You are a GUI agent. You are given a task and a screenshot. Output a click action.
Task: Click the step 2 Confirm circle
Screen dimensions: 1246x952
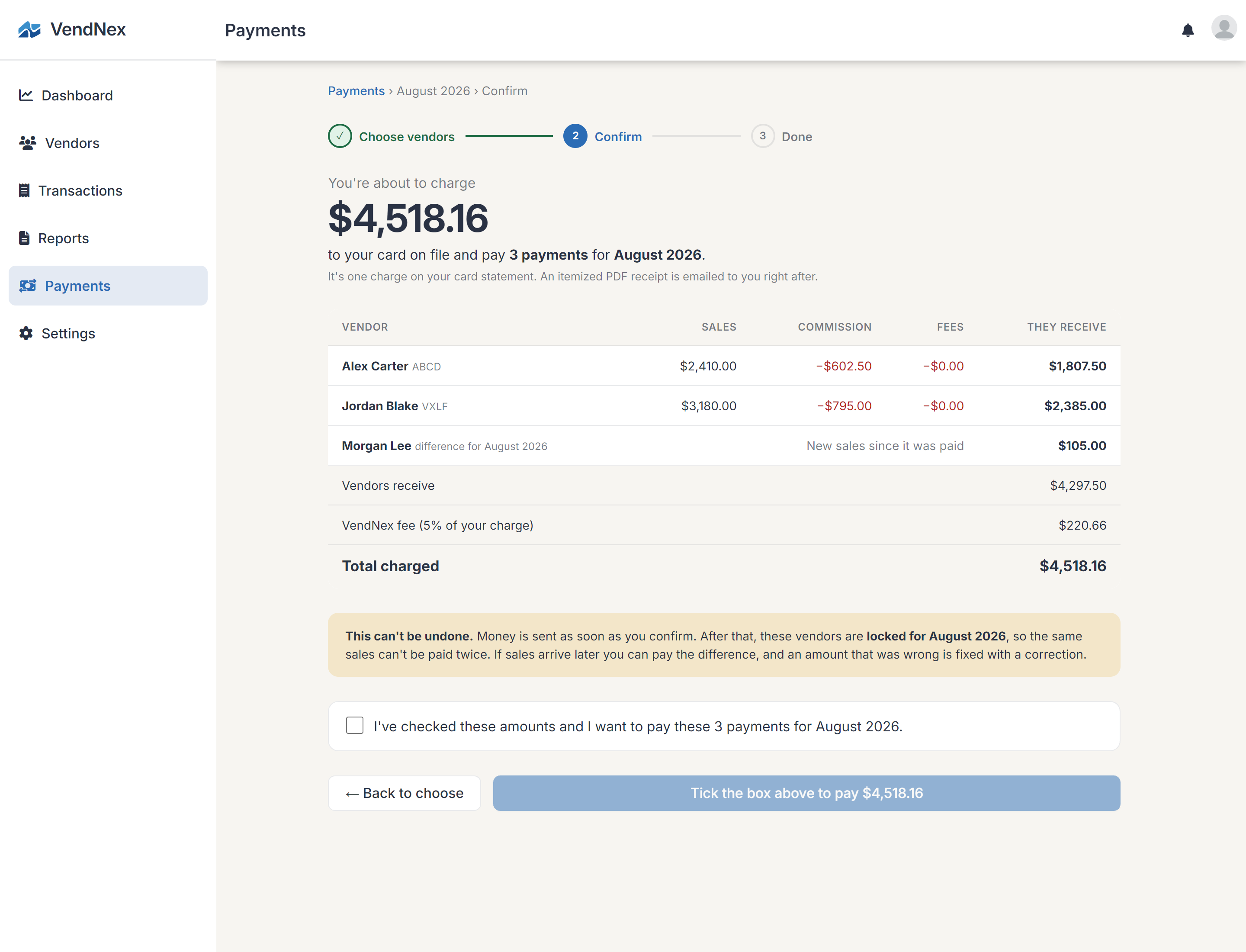click(x=575, y=136)
